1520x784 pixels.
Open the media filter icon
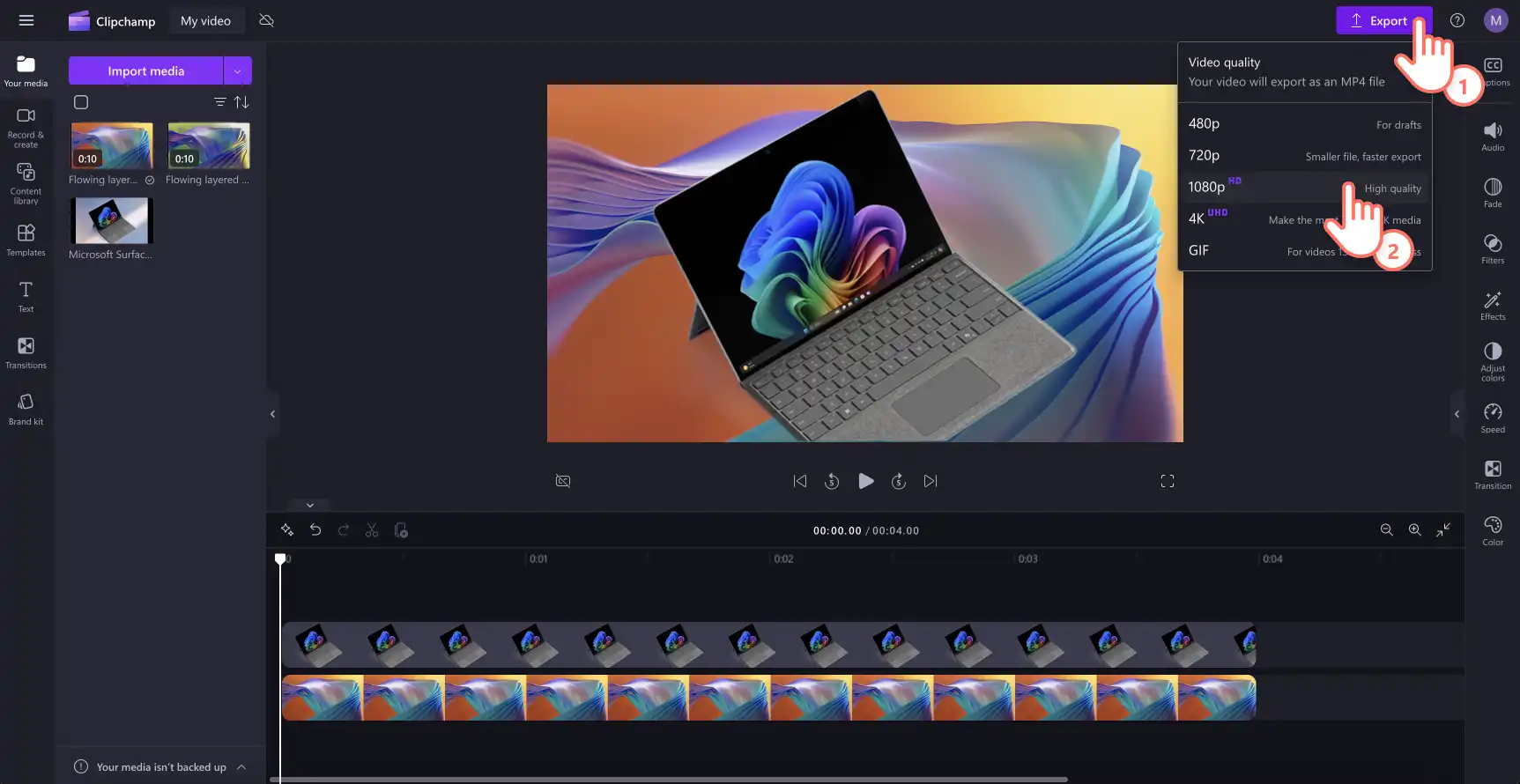pos(220,102)
